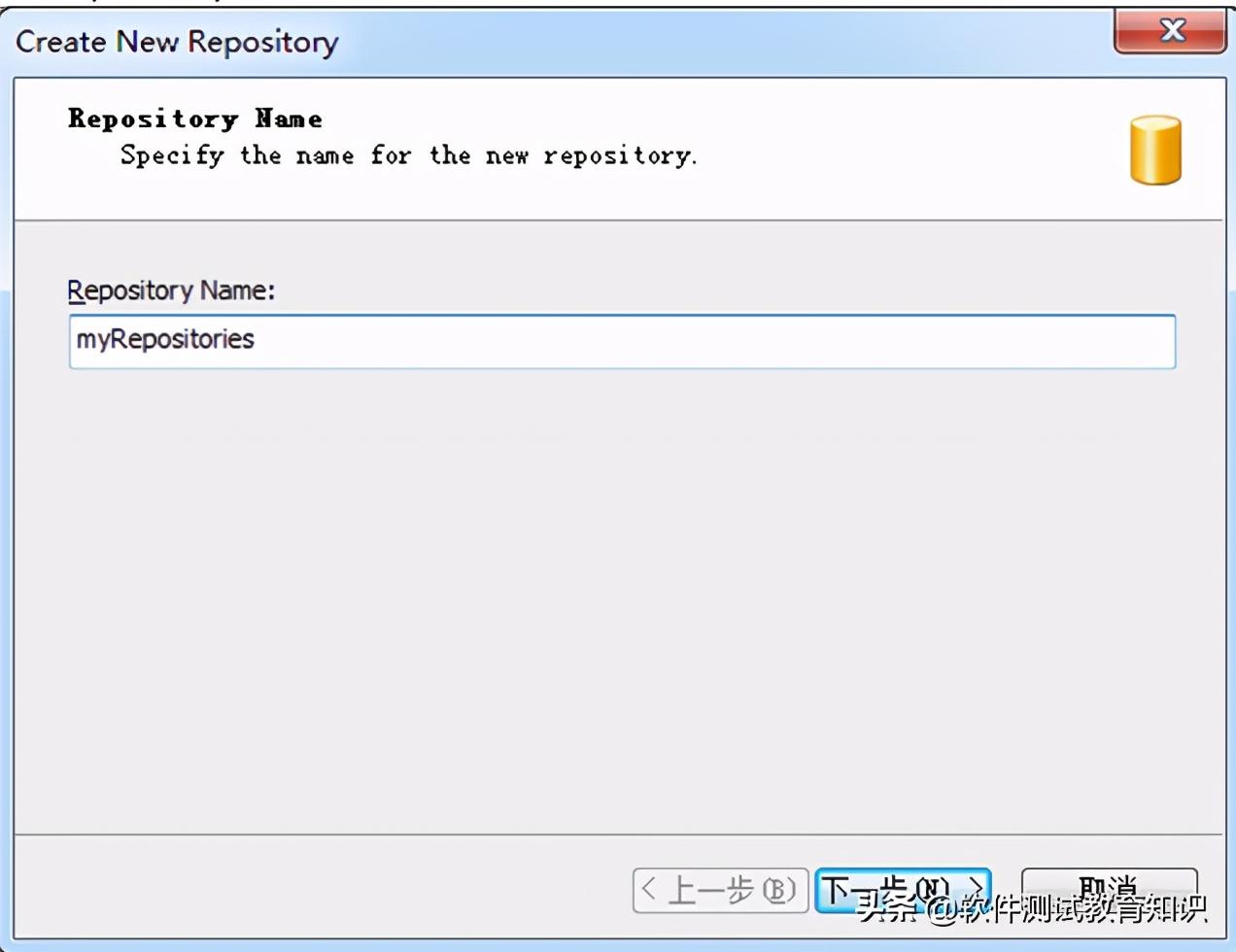Screen dimensions: 1236x952
Task: Click the blank right end of name field
Action: point(1069,341)
